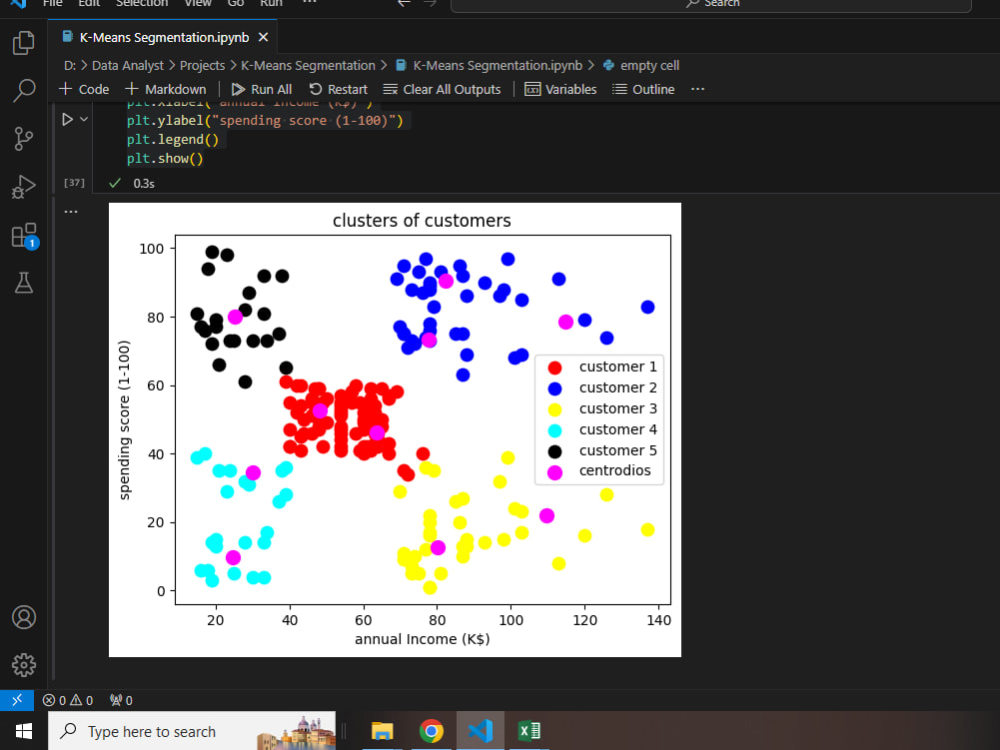
Task: Click the ports forwarded indicator in status bar
Action: click(x=121, y=700)
